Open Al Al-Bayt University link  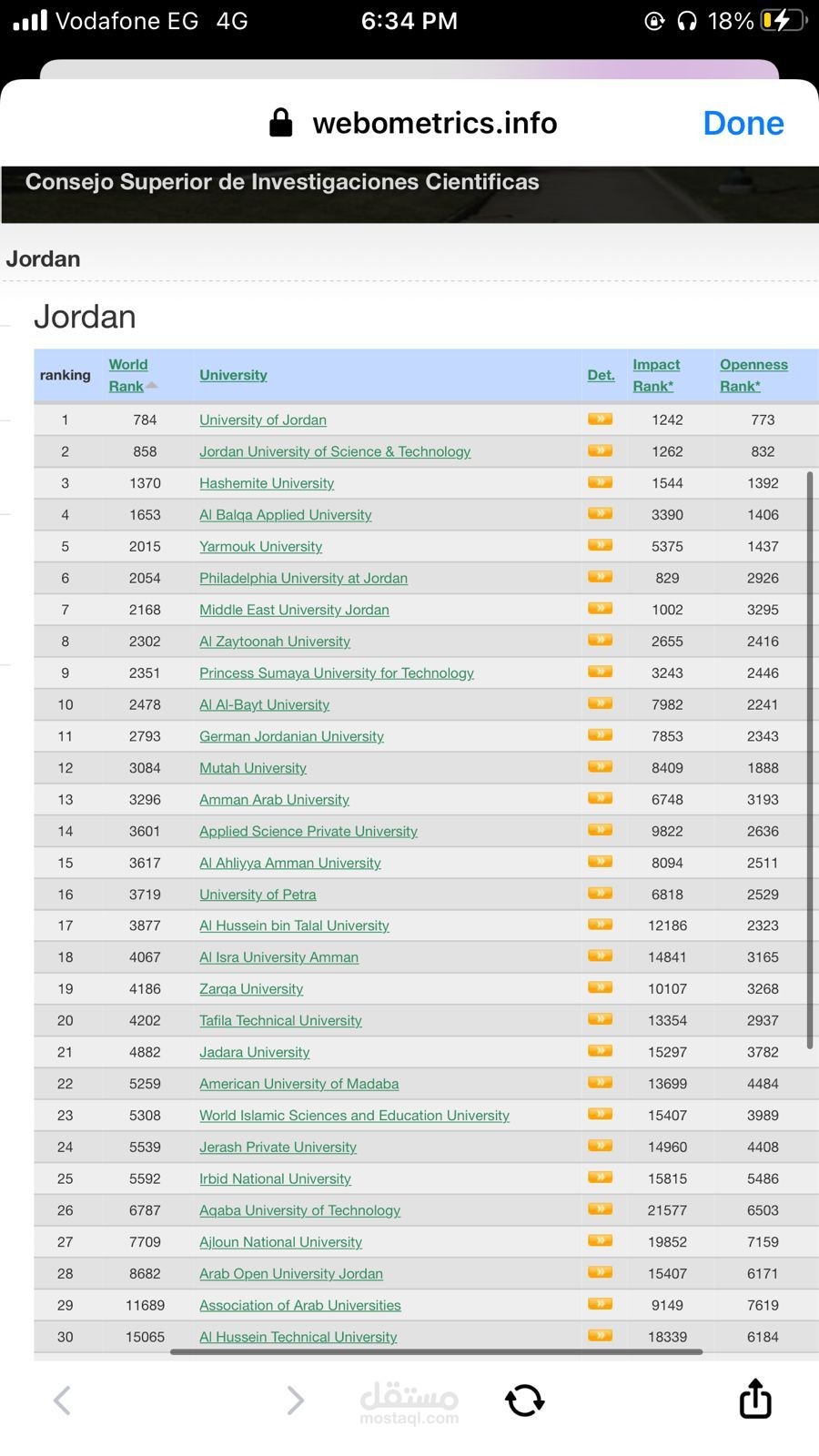point(265,704)
